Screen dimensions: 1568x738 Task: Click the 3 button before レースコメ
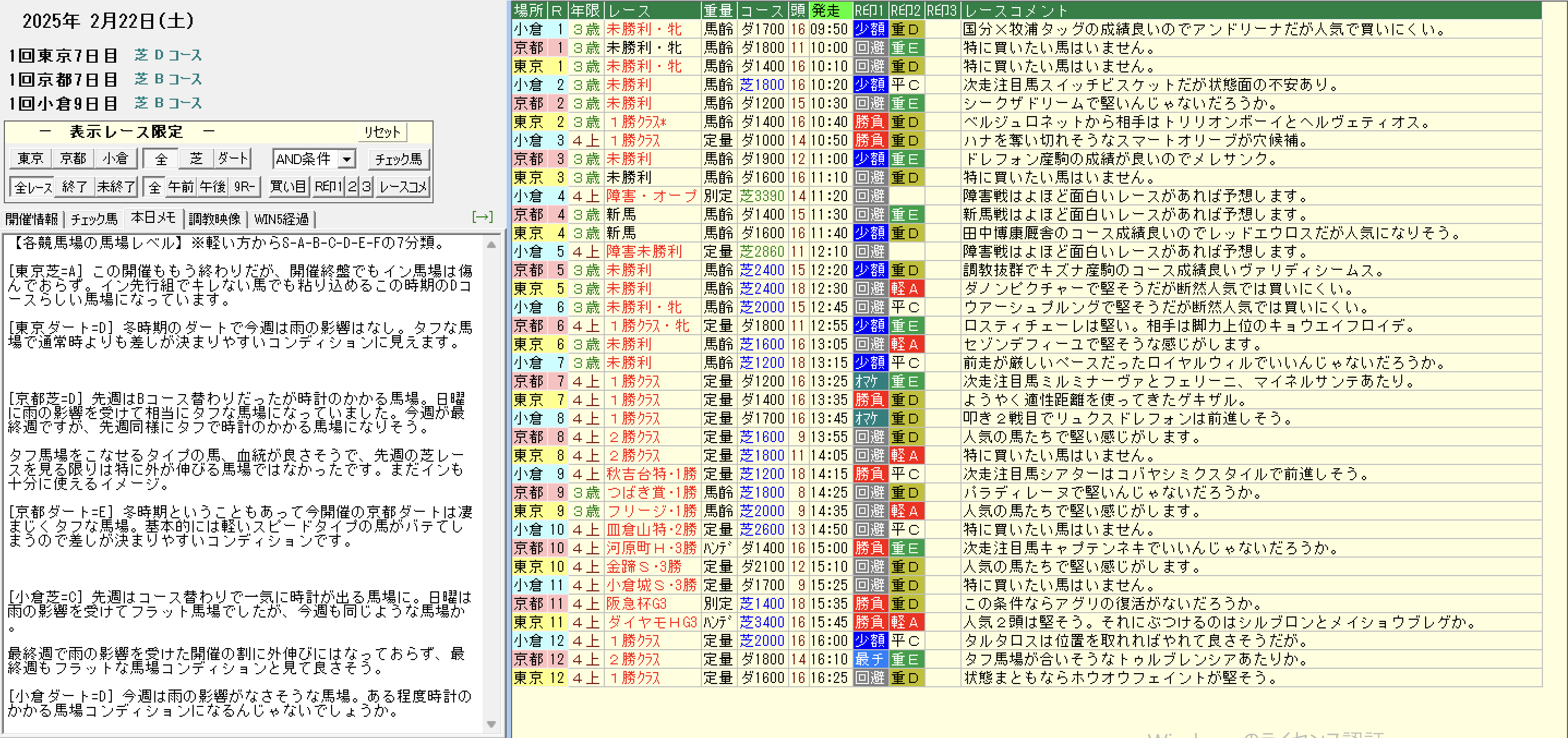click(x=367, y=186)
